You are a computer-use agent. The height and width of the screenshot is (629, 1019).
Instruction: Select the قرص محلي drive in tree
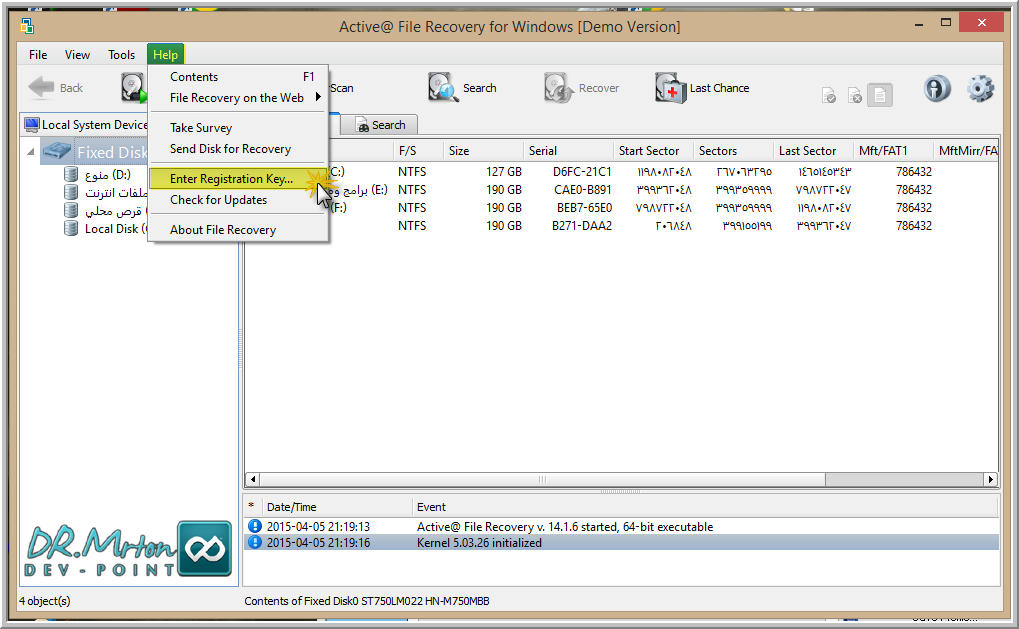click(x=106, y=211)
